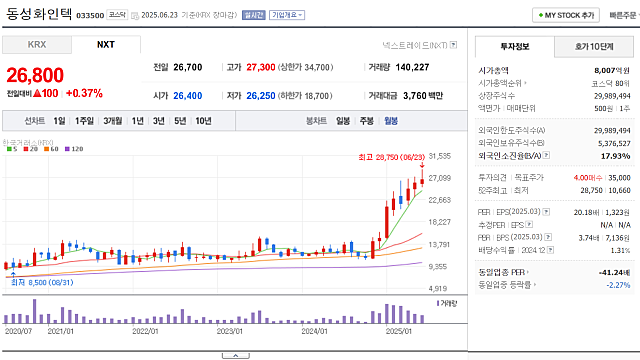Click 최저 8,500 (08/31) chart marker

pyautogui.click(x=42, y=282)
